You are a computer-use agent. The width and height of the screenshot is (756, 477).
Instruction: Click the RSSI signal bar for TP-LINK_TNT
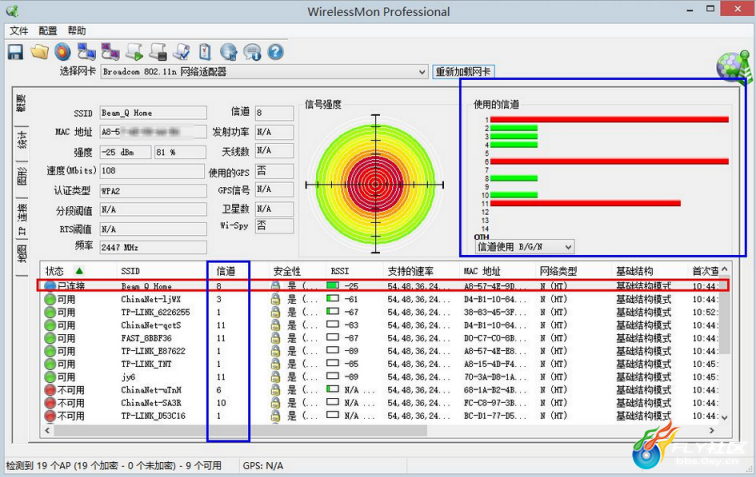tap(333, 363)
